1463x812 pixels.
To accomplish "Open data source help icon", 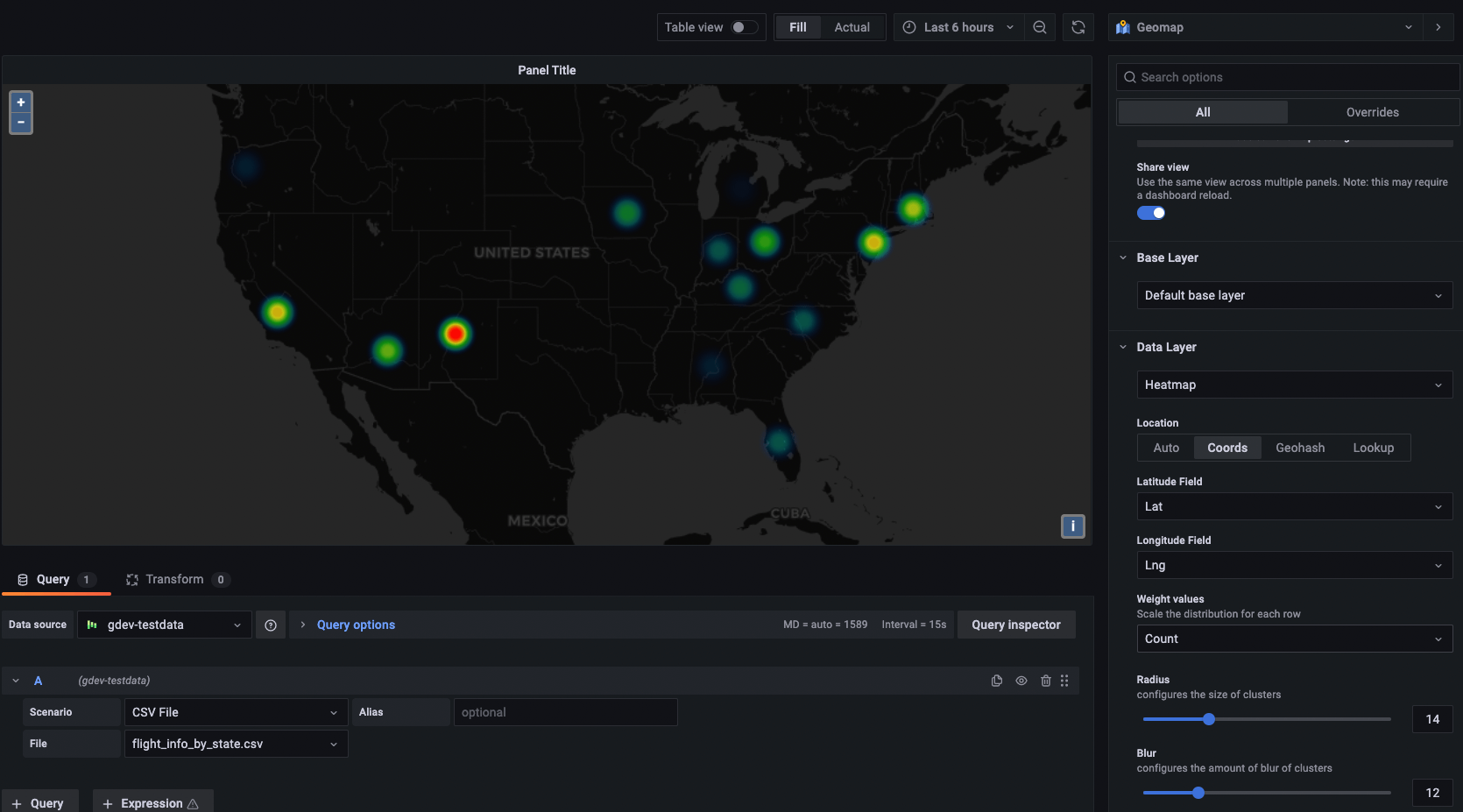I will click(271, 625).
